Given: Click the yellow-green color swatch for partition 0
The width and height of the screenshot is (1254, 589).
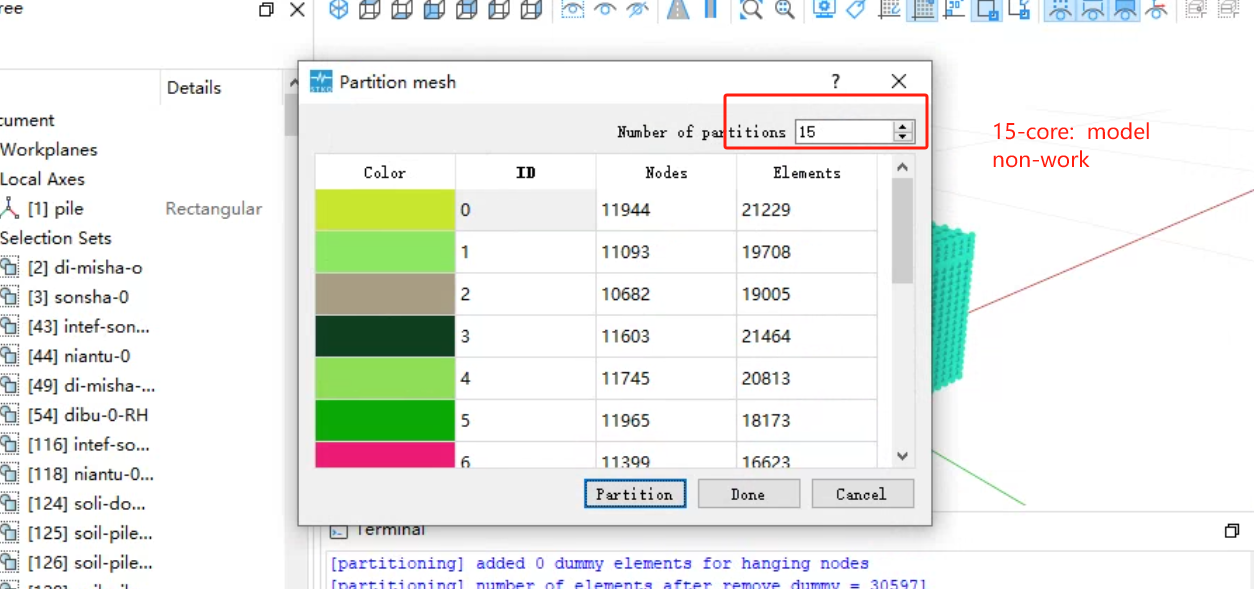Looking at the screenshot, I should [385, 210].
